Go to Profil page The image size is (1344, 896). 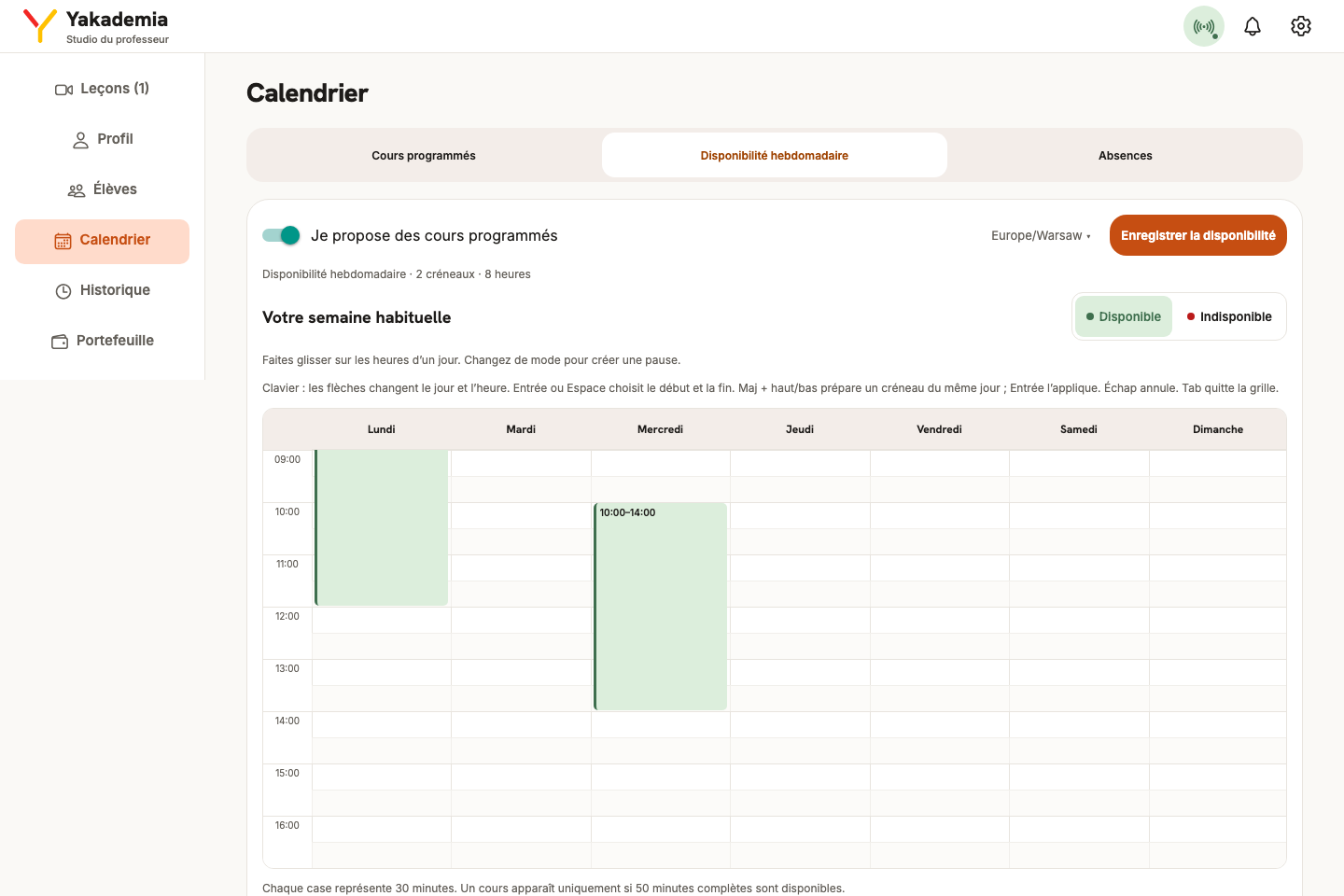(x=103, y=139)
